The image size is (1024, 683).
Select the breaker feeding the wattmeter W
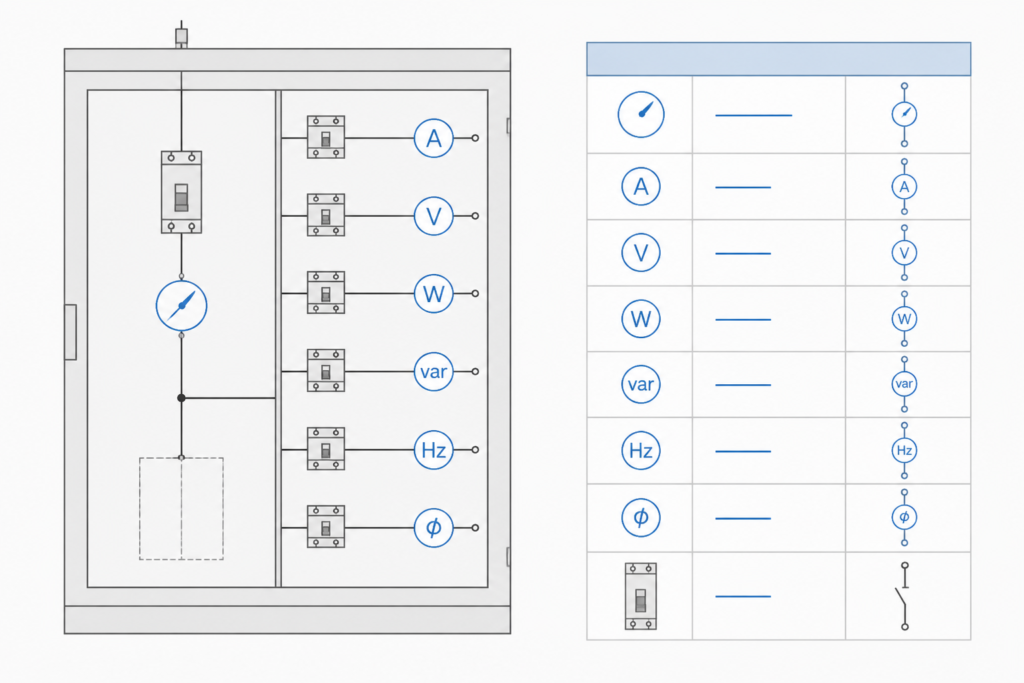coord(326,293)
